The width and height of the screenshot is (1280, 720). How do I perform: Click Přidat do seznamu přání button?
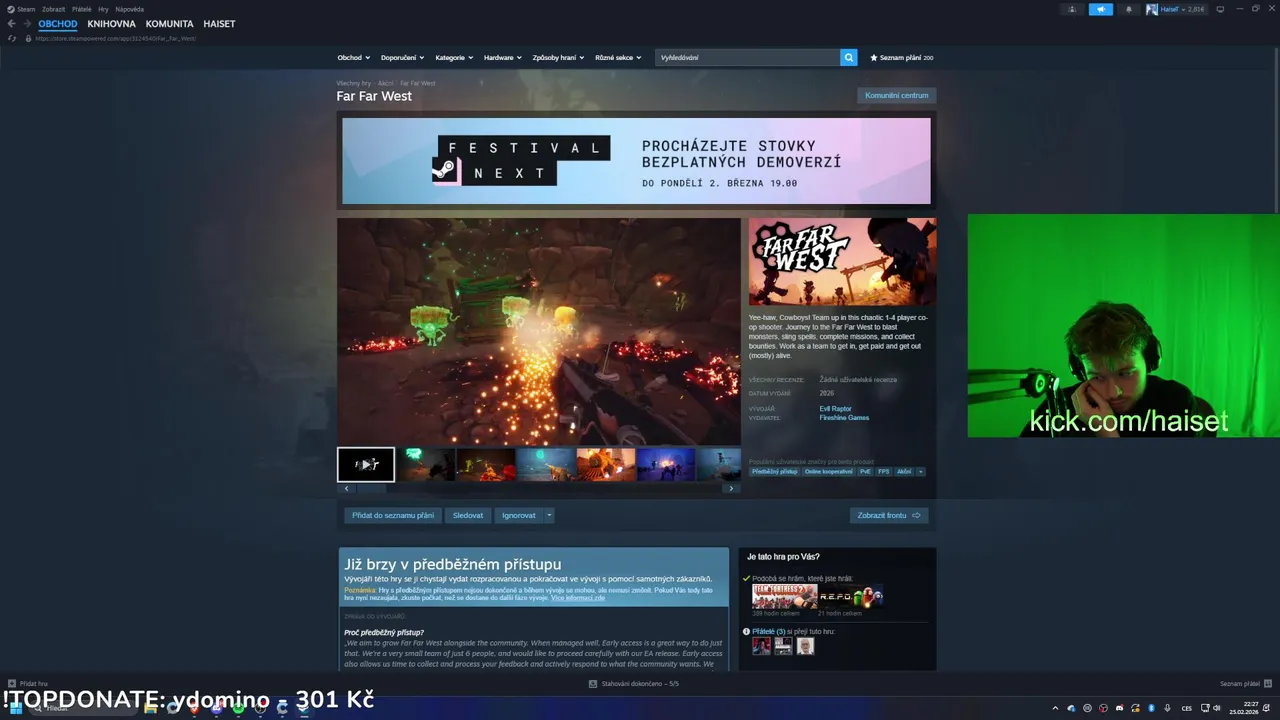click(x=393, y=516)
